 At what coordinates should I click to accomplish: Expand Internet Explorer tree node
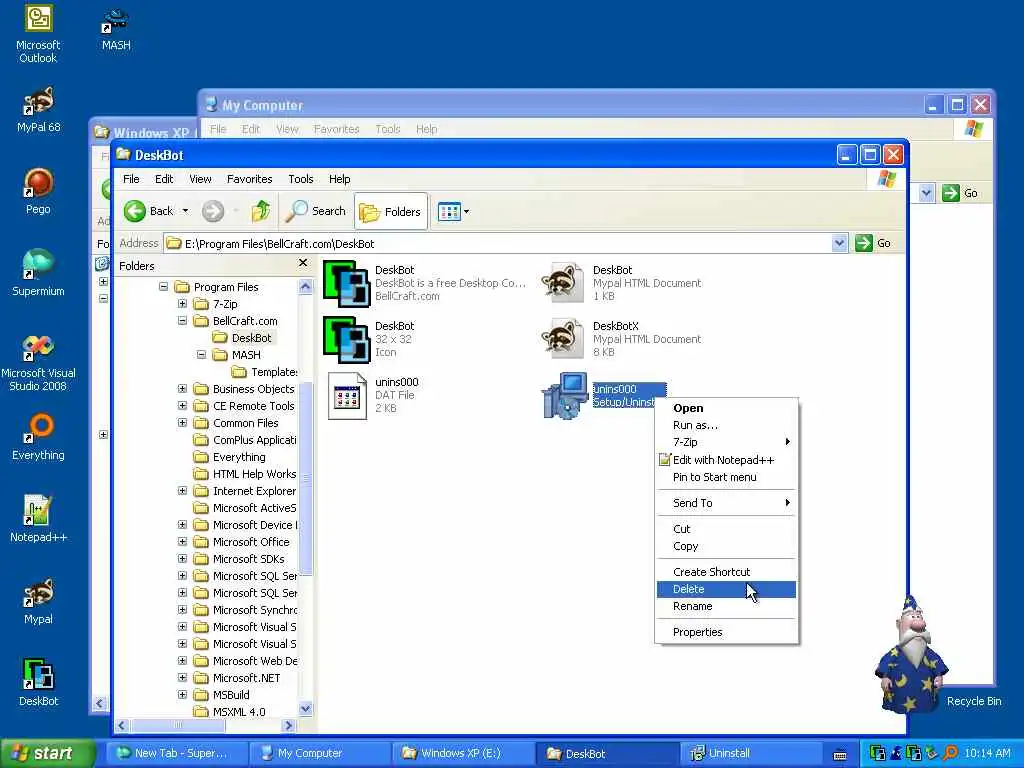pyautogui.click(x=182, y=490)
